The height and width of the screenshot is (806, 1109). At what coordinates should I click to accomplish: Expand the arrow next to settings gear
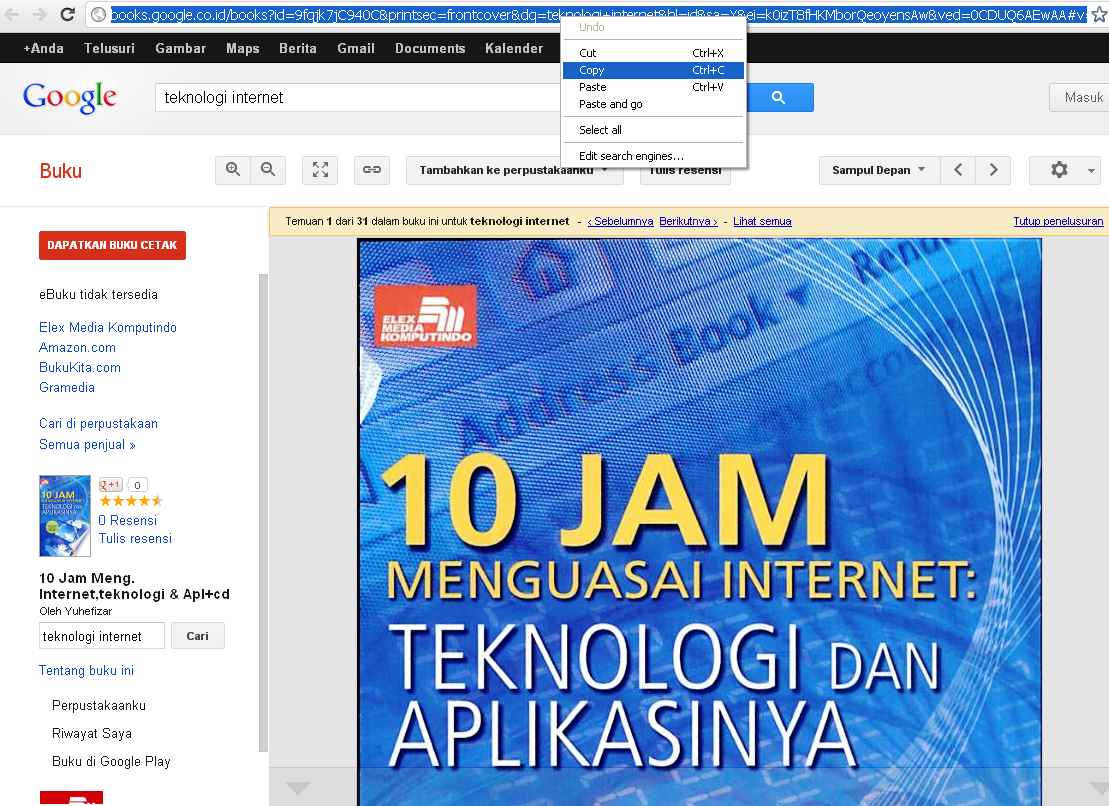pos(1090,170)
